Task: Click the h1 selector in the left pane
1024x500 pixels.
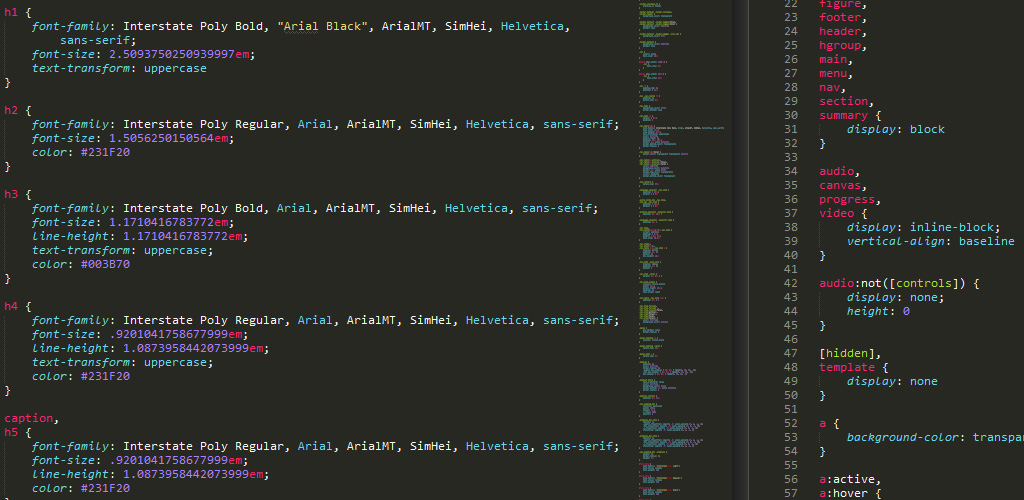Action: (x=12, y=12)
